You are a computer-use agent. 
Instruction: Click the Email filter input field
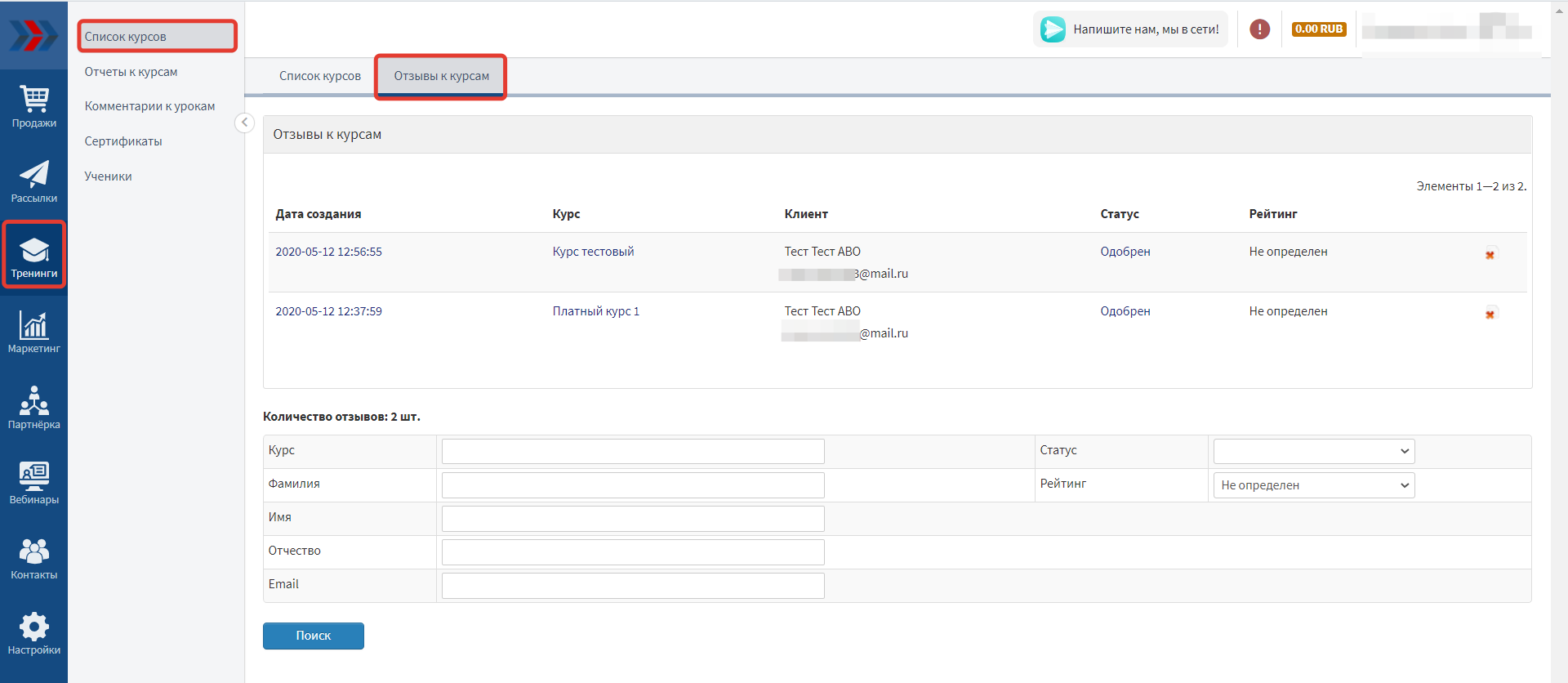pos(632,586)
